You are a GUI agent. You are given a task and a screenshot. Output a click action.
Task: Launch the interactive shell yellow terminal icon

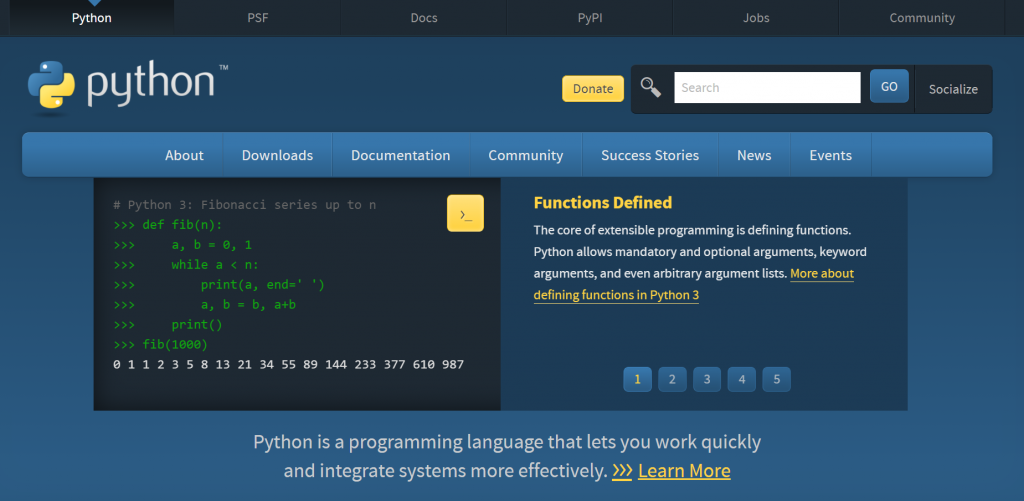pos(465,213)
